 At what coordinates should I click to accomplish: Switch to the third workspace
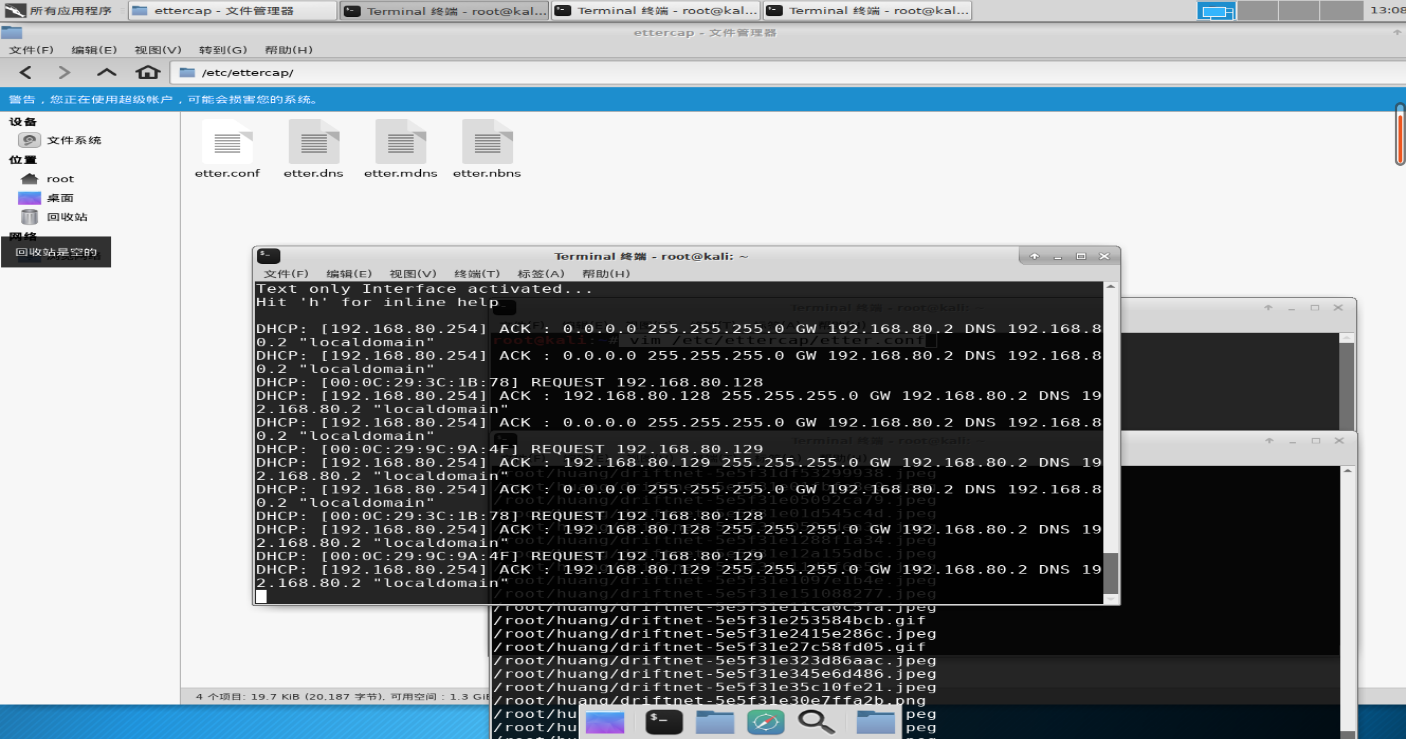[1298, 11]
